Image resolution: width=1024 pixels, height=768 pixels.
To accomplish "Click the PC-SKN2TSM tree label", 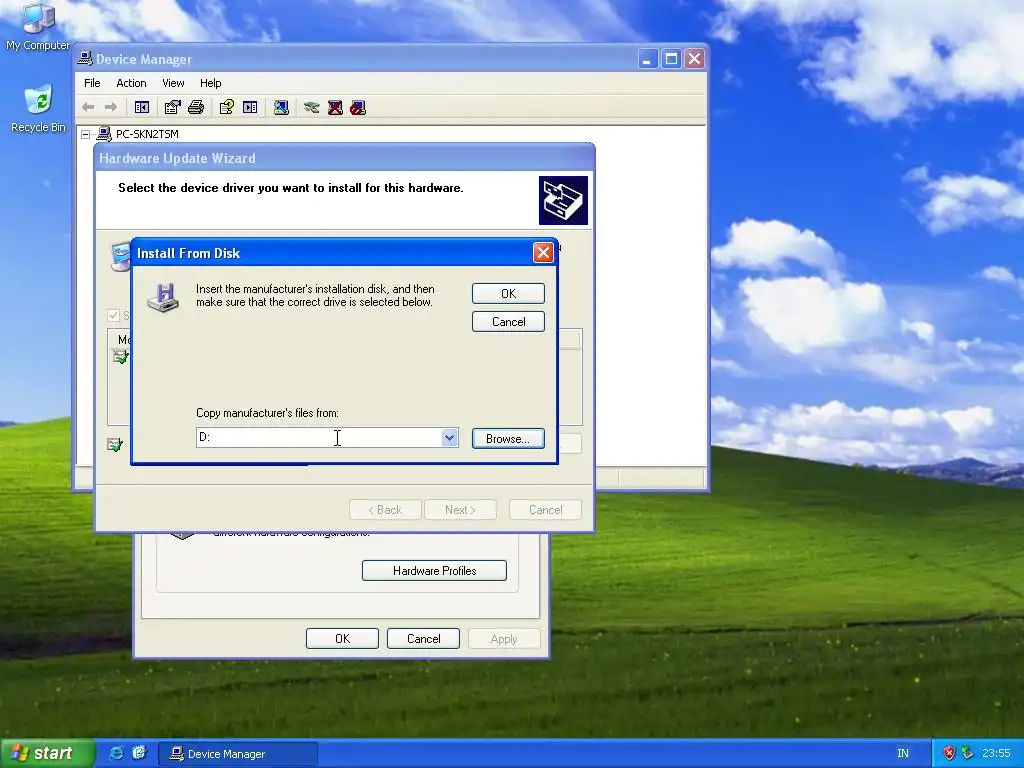I will pos(147,134).
